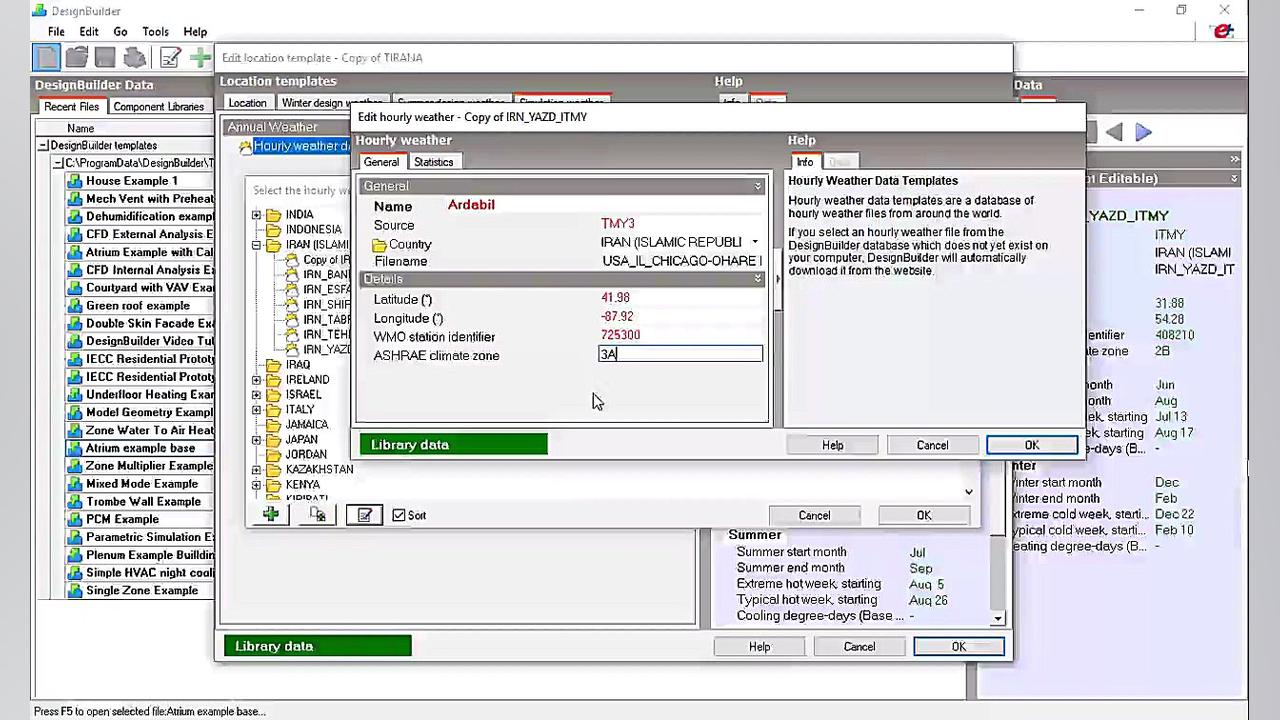Click the edit weather data icon button
1280x720 pixels.
pyautogui.click(x=364, y=515)
